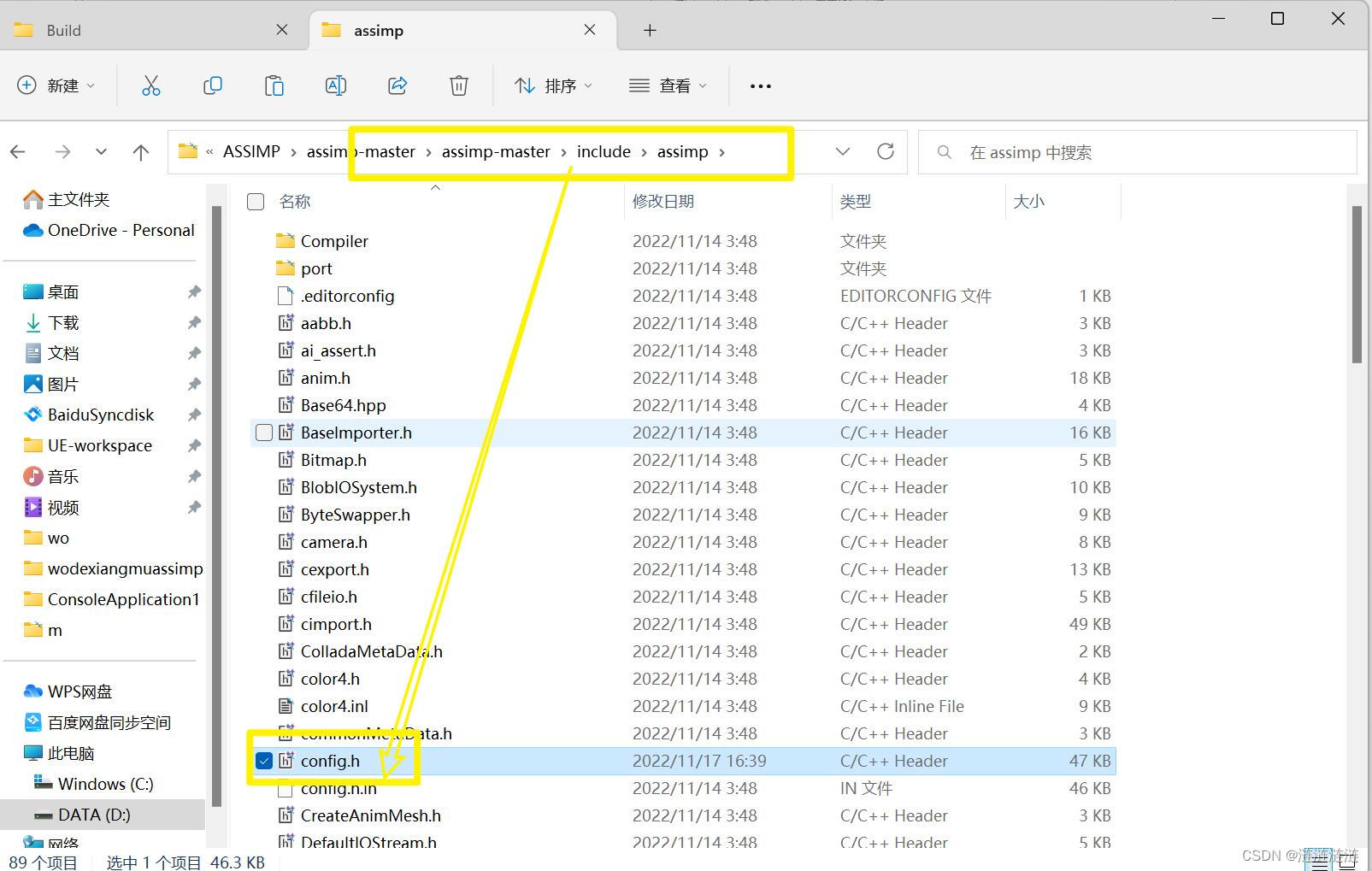The image size is (1372, 871).
Task: Open Music (音乐) in sidebar
Action: point(51,476)
